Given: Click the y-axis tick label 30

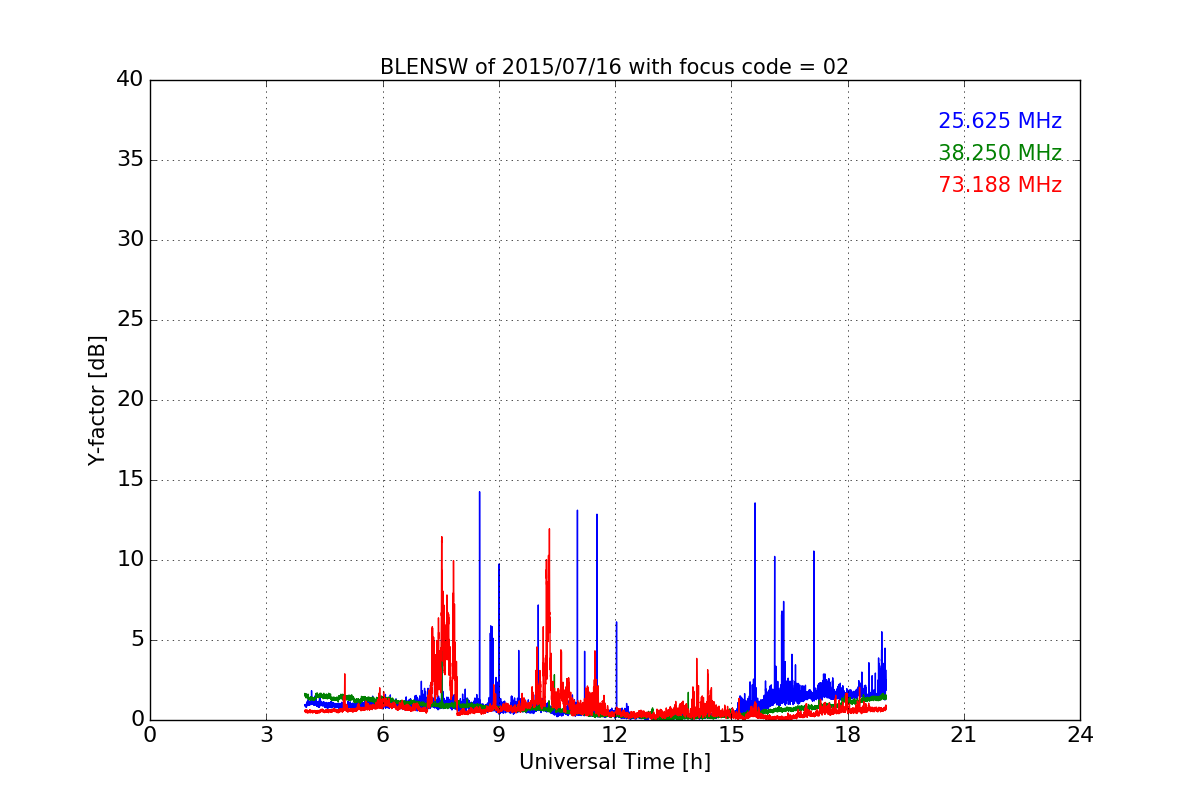Looking at the screenshot, I should (x=130, y=240).
